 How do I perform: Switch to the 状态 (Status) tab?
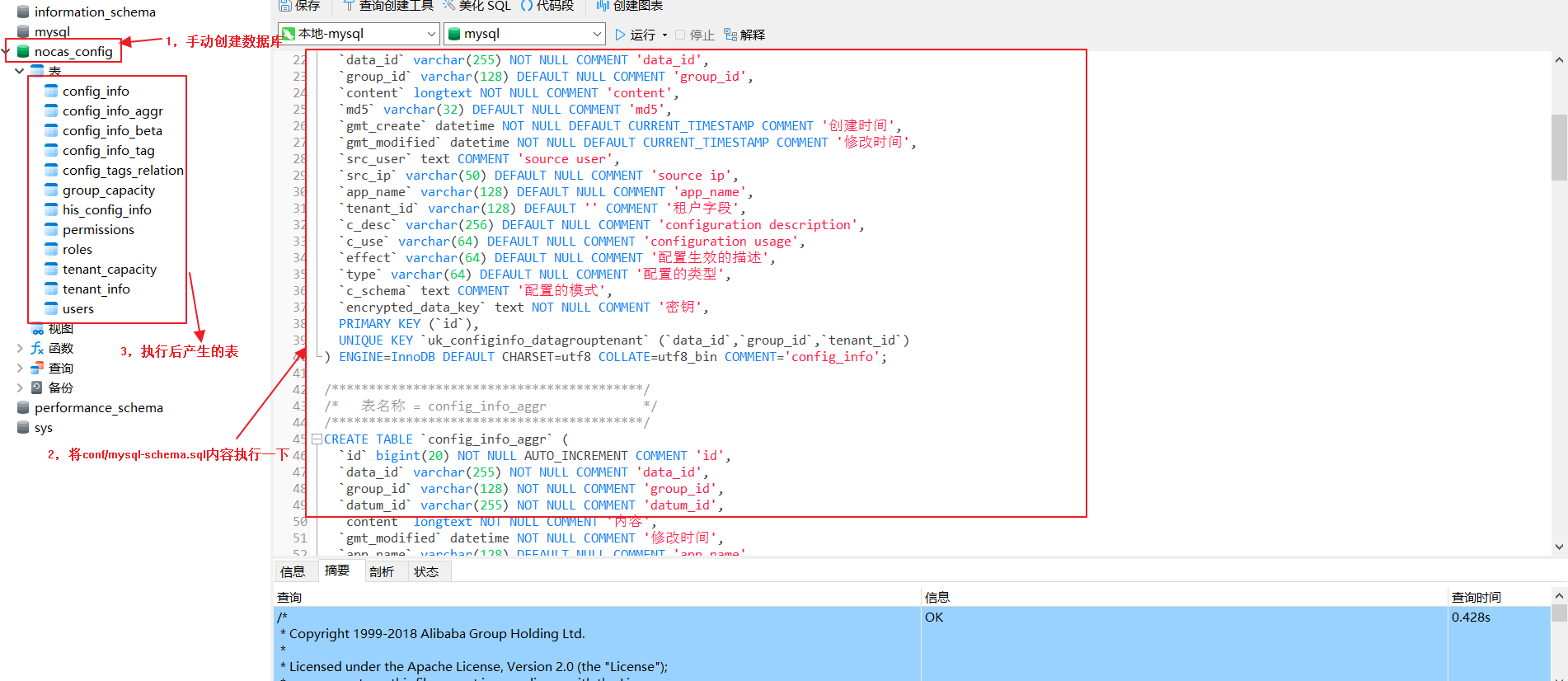pyautogui.click(x=426, y=571)
